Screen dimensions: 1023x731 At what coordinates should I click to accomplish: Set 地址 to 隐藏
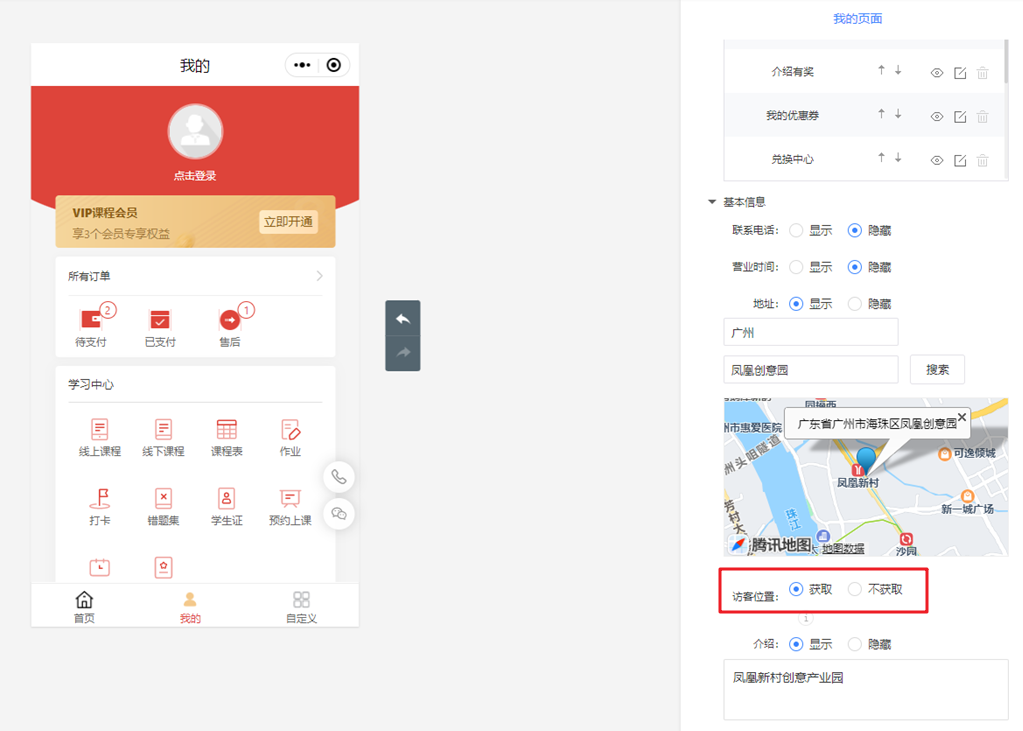click(855, 303)
